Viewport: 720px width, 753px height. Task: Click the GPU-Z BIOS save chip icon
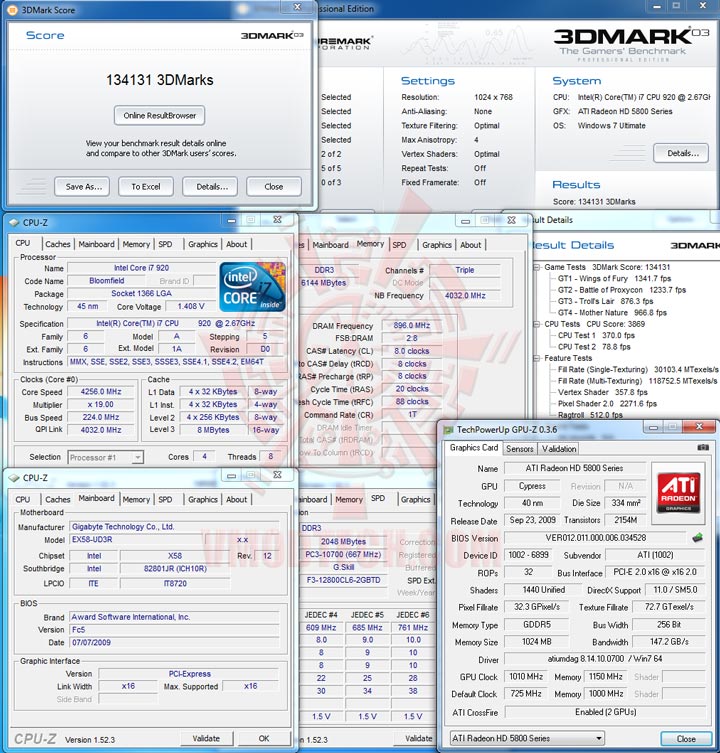pyautogui.click(x=697, y=538)
